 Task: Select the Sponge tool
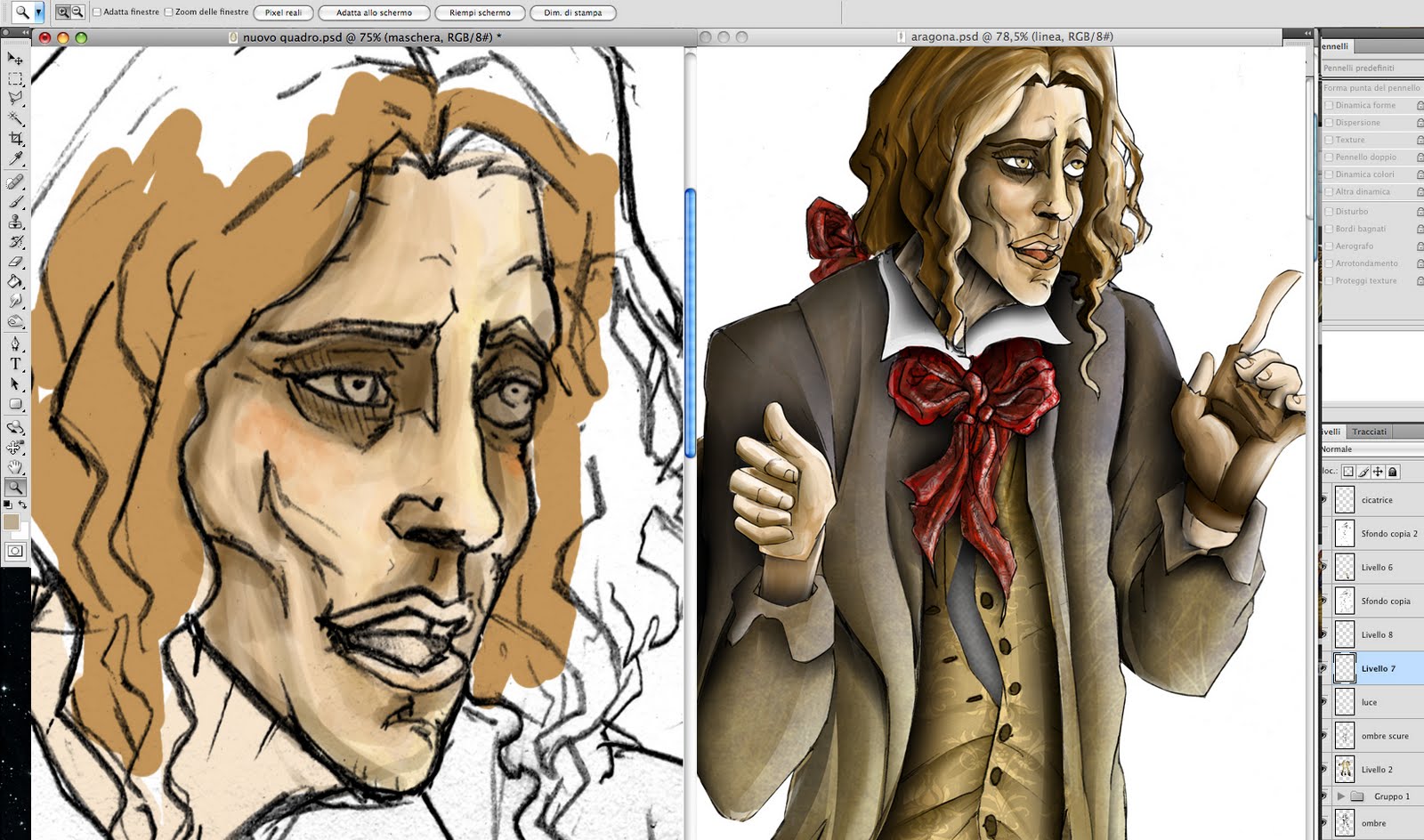15,321
